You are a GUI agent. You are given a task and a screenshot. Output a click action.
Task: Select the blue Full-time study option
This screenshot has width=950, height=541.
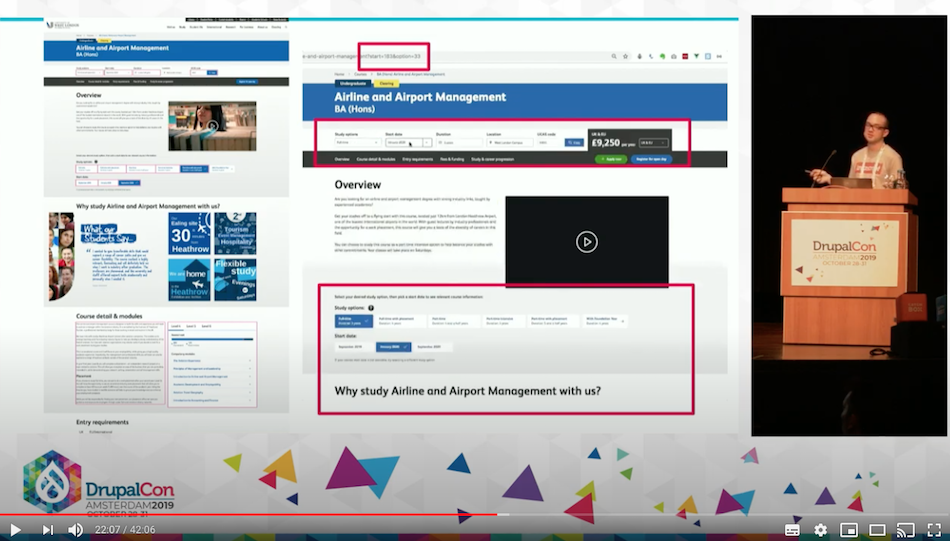354,321
